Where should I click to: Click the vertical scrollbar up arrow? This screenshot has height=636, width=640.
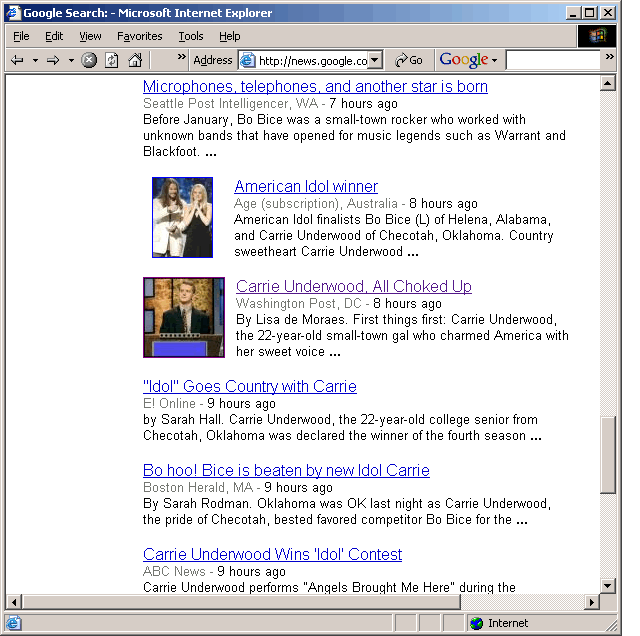pyautogui.click(x=608, y=83)
